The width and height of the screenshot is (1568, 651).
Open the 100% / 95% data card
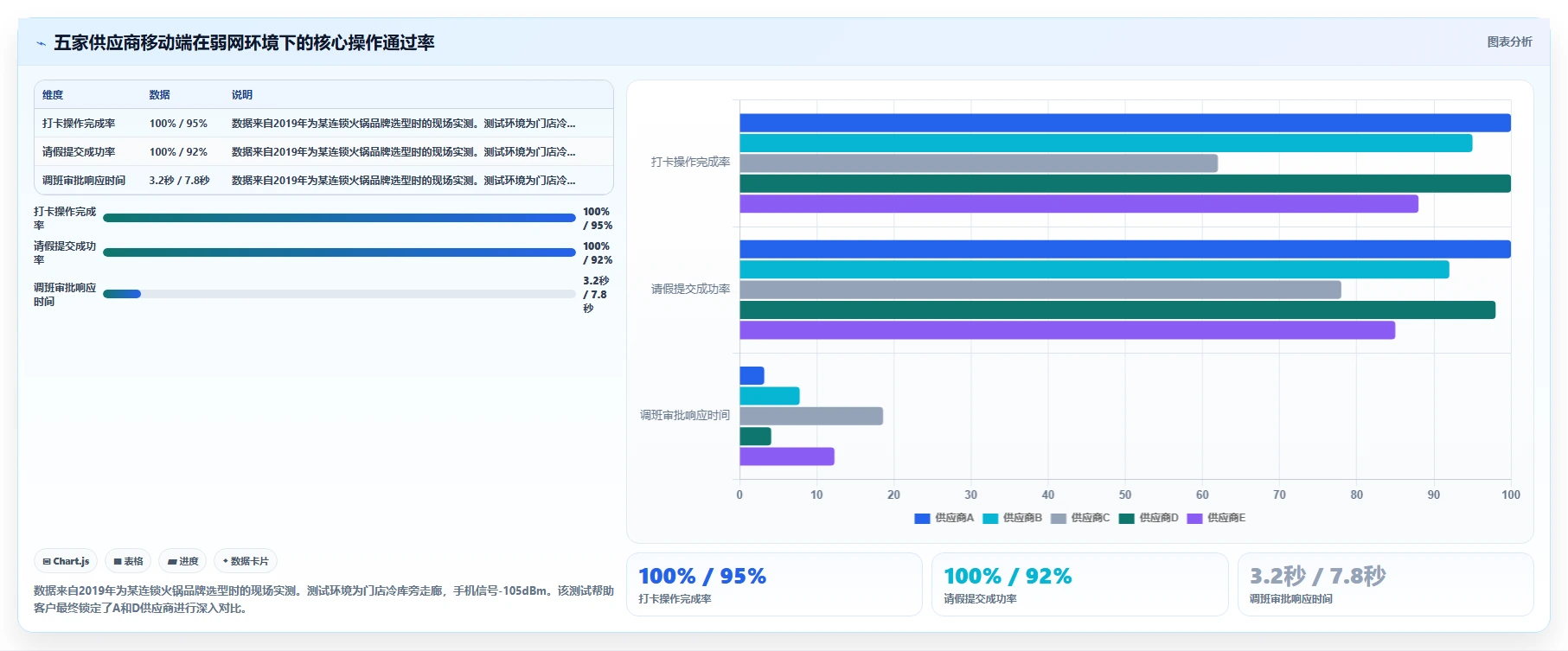click(774, 584)
